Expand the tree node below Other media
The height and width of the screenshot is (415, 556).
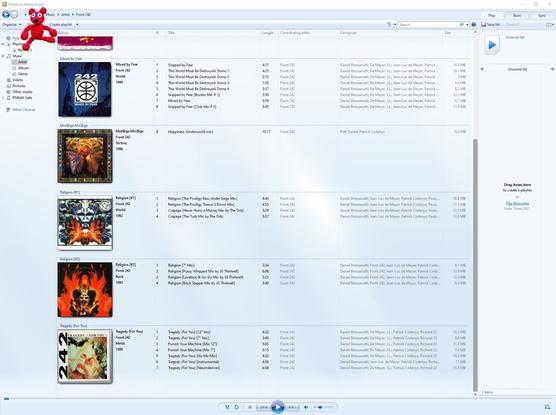pyautogui.click(x=3, y=98)
